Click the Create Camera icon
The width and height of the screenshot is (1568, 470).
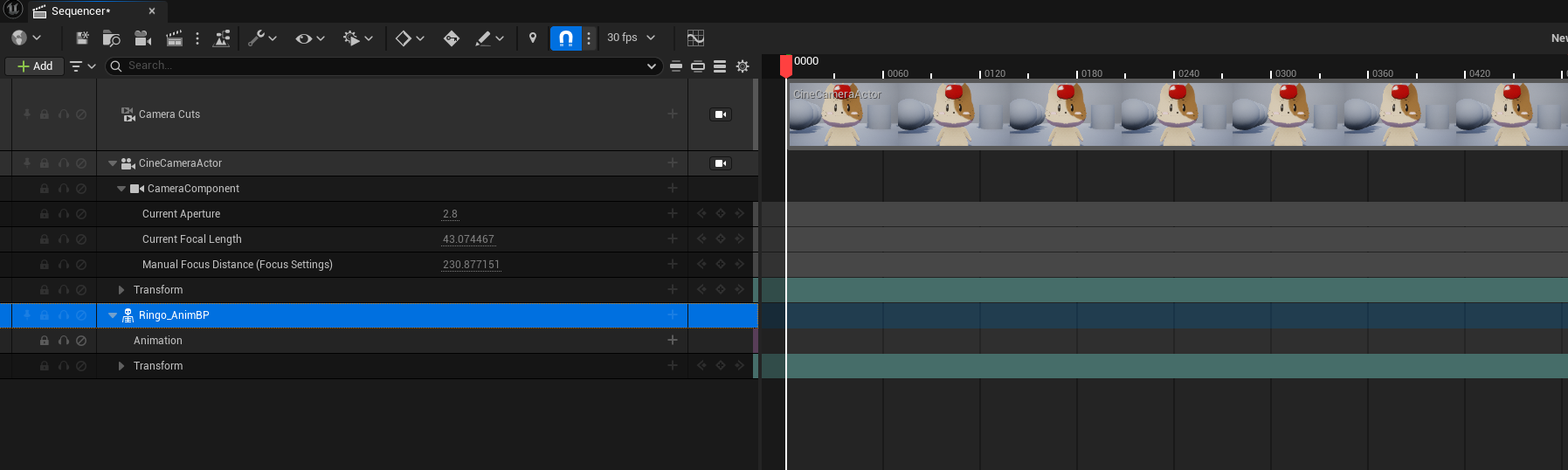(x=142, y=38)
